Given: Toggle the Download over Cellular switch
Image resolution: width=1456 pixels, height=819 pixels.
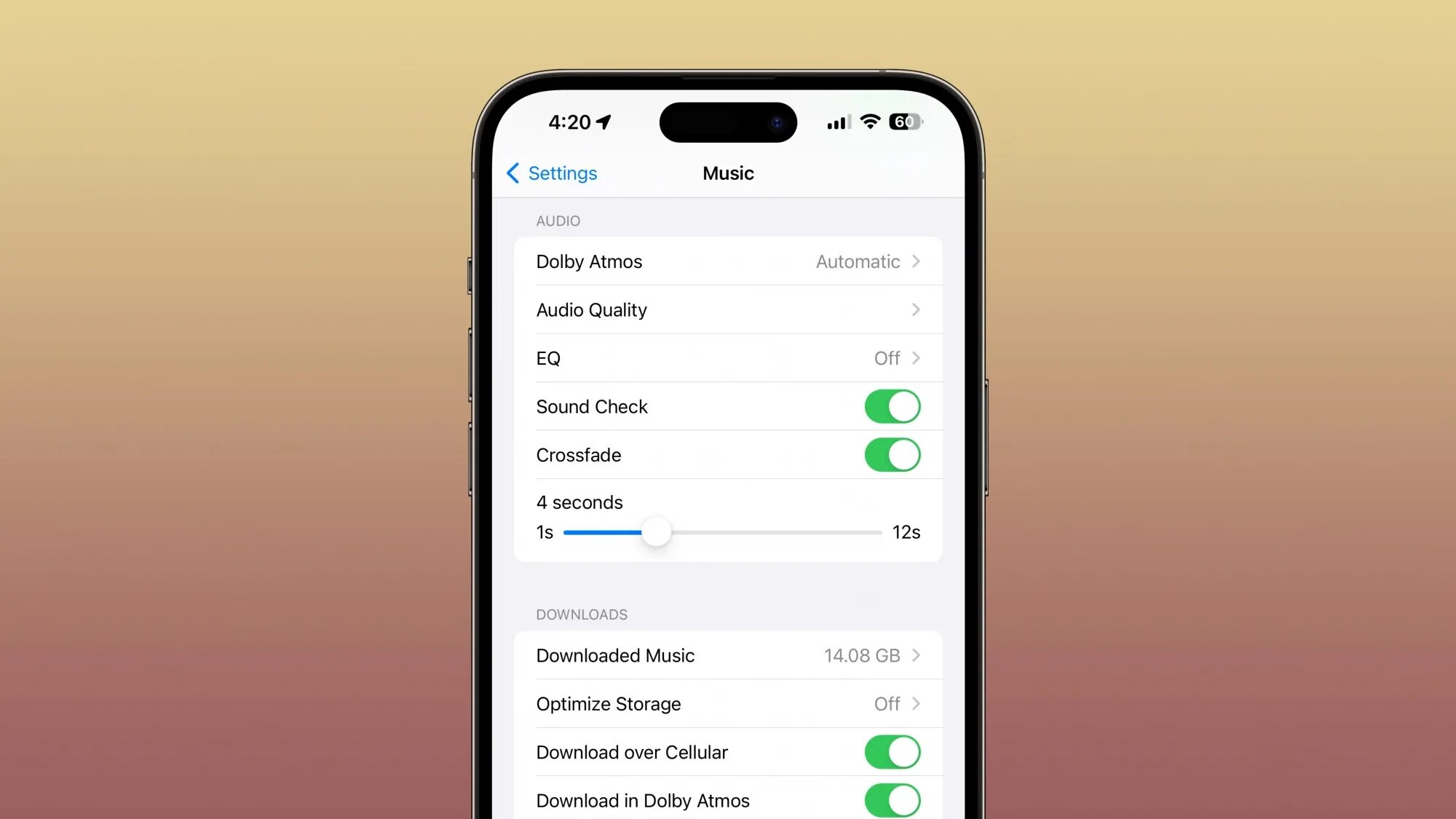Looking at the screenshot, I should point(893,752).
